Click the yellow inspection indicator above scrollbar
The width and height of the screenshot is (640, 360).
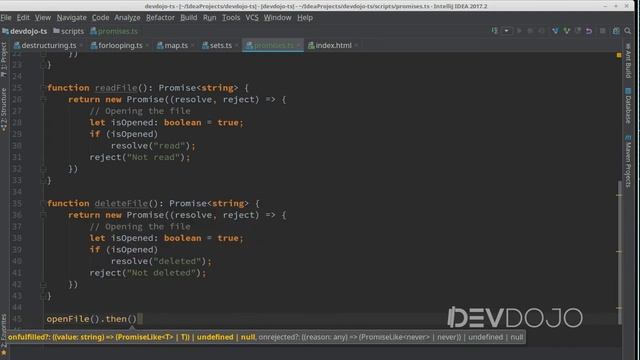[x=619, y=55]
